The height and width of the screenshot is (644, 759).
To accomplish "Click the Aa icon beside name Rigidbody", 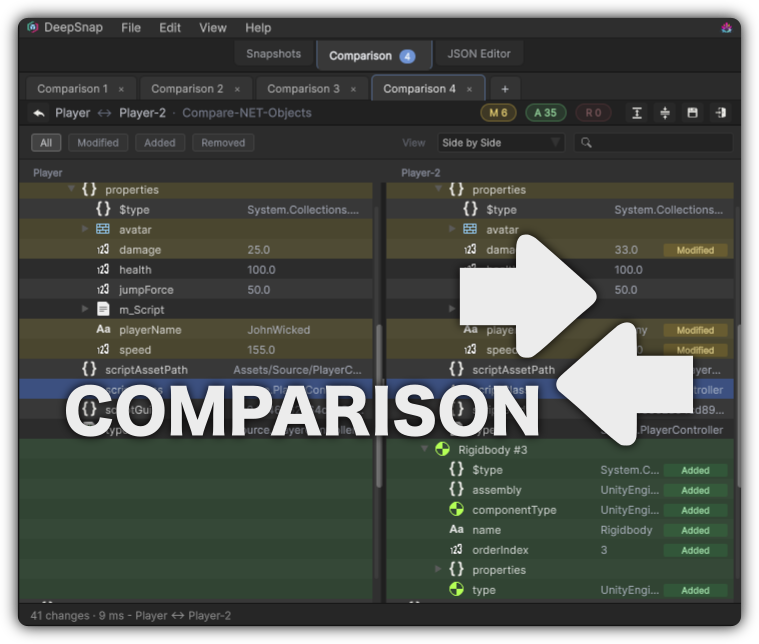I will [456, 529].
